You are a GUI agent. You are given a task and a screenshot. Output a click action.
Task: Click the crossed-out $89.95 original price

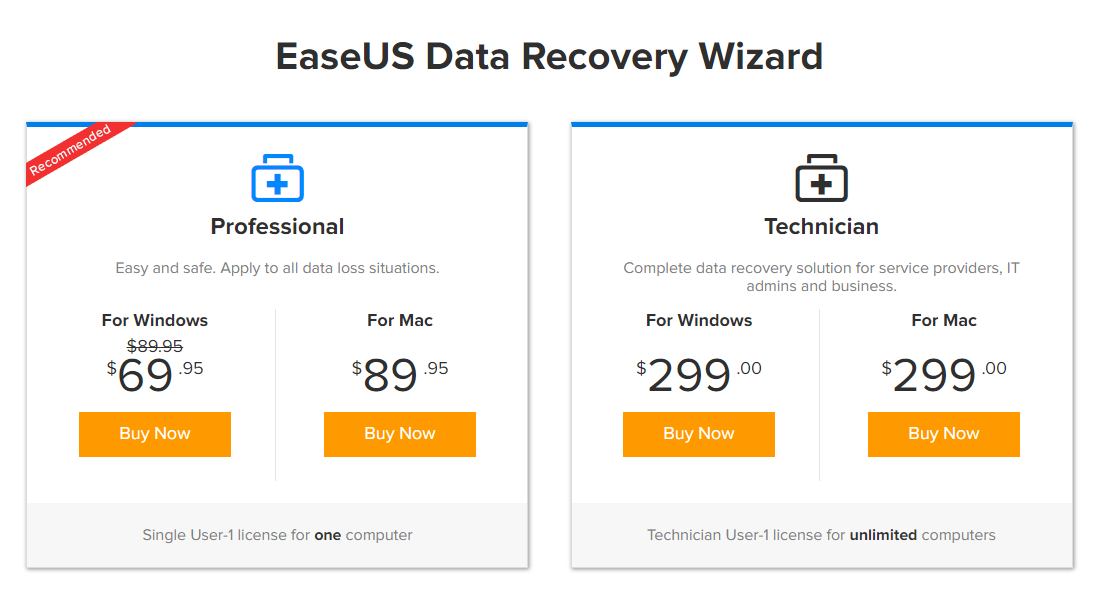click(x=155, y=346)
